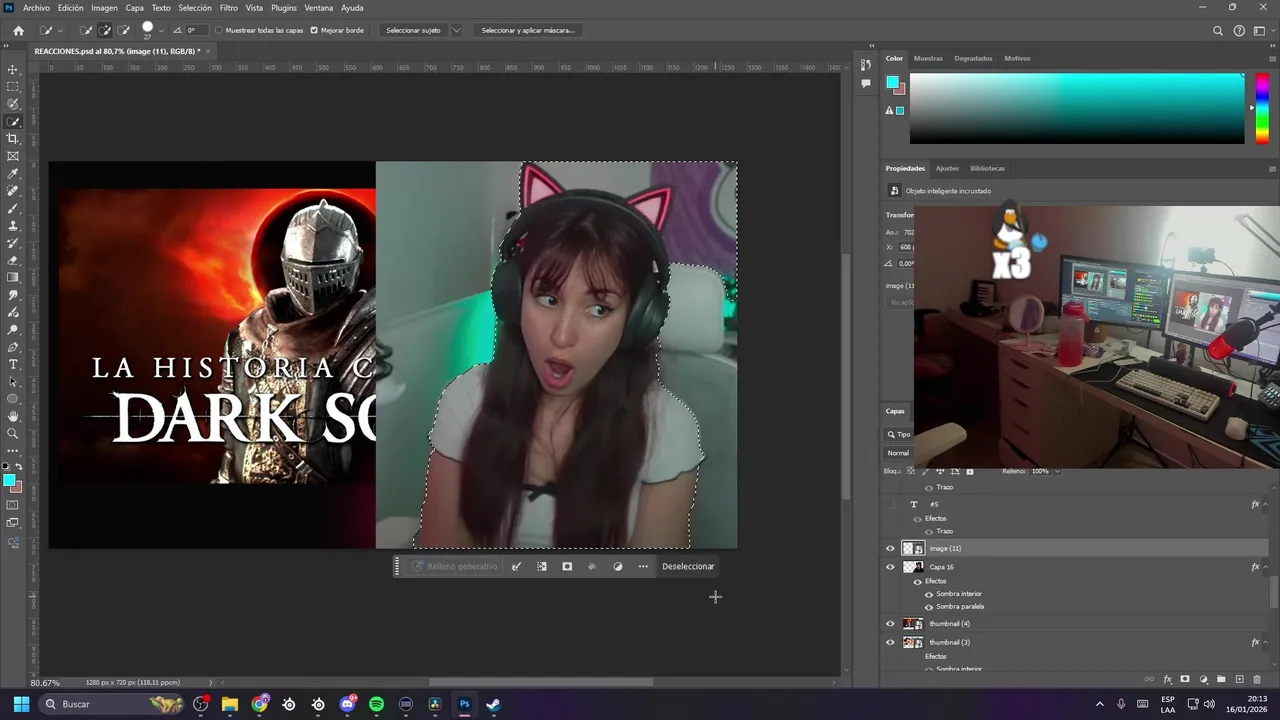Click the Home icon in options bar

18,30
